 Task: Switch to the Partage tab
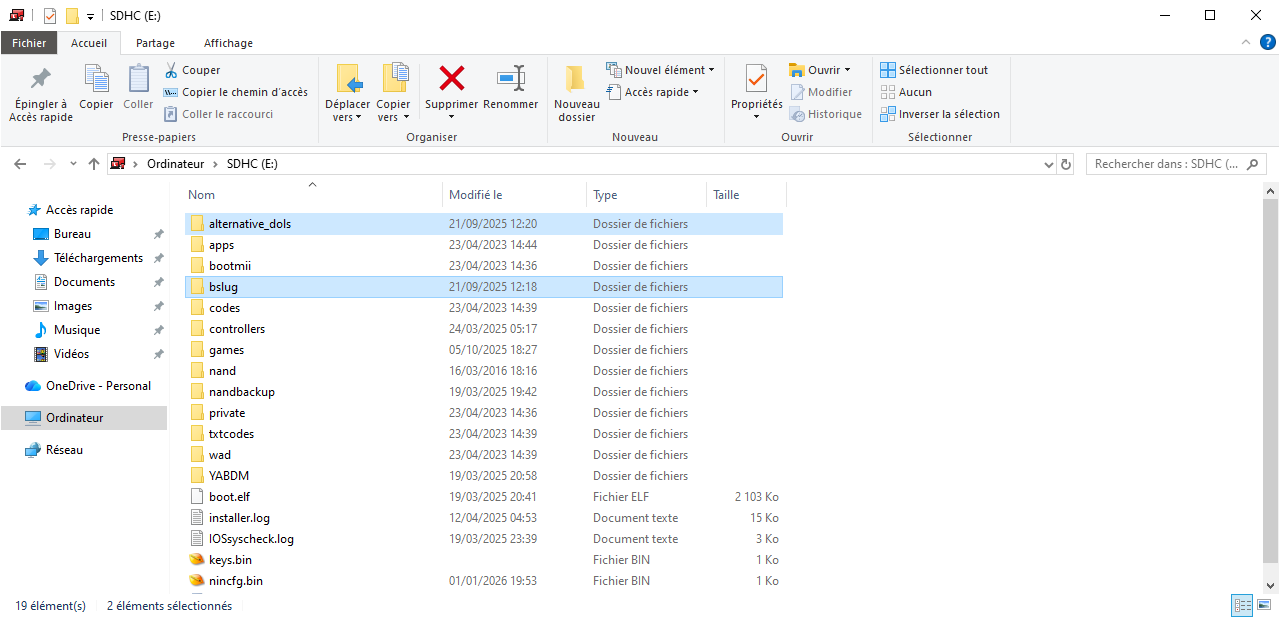[155, 43]
